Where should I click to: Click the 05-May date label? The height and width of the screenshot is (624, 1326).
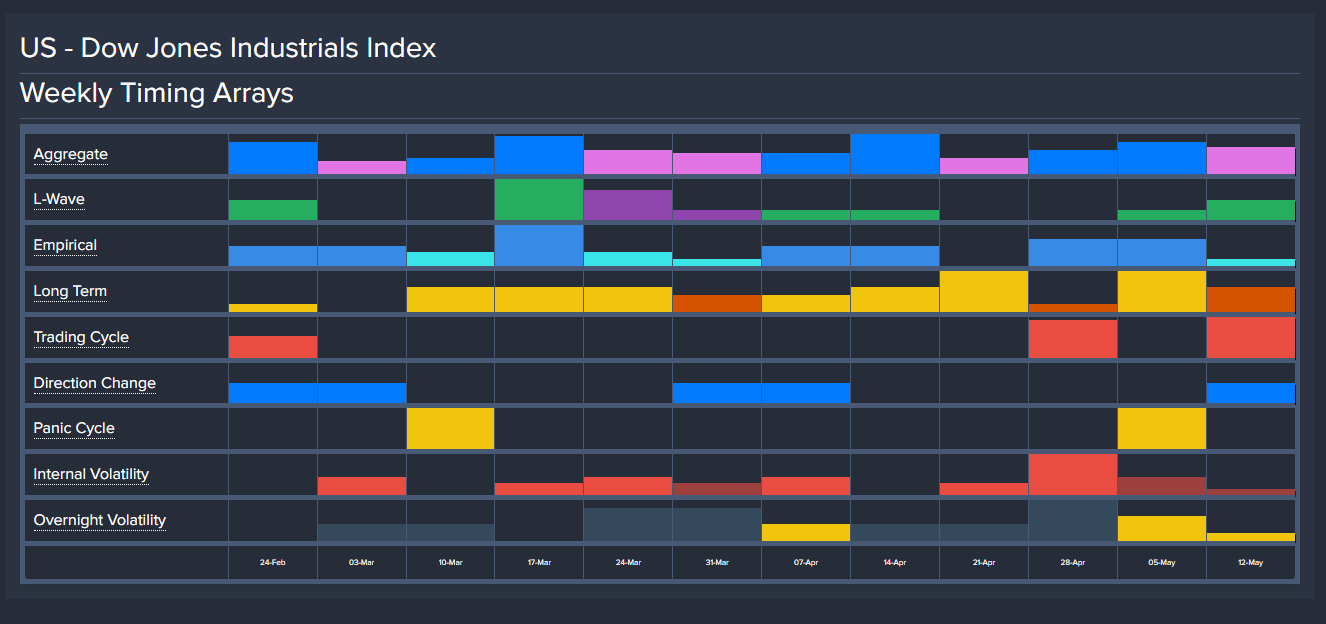pos(1162,563)
